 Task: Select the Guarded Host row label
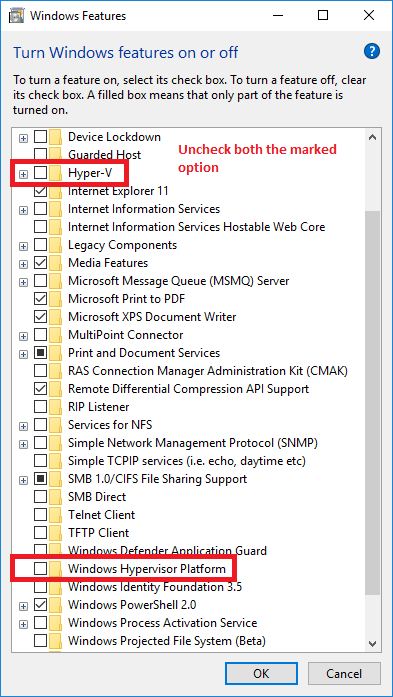104,155
